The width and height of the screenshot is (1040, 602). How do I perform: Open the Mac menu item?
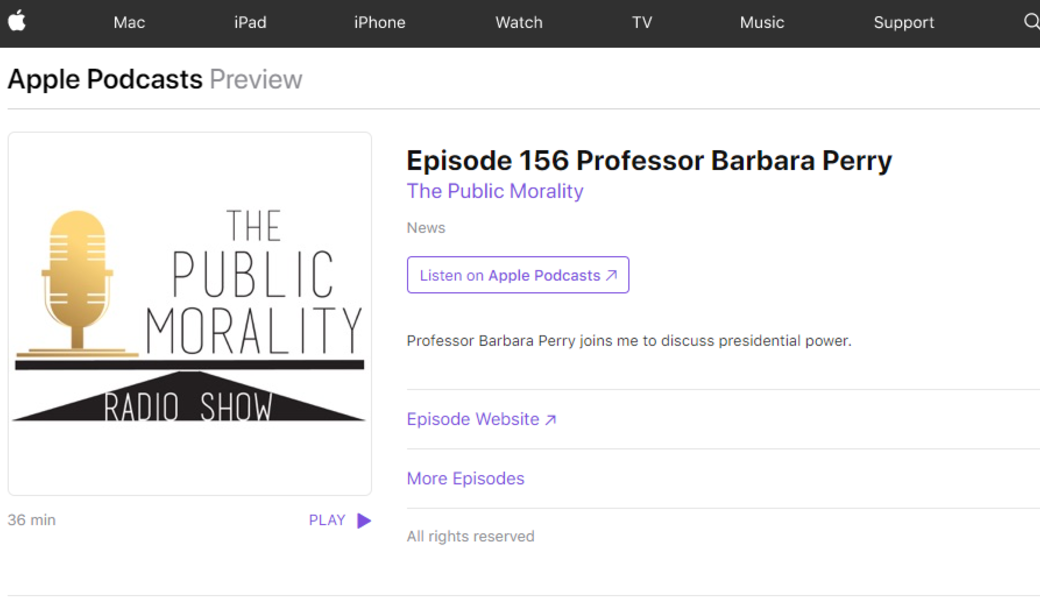click(x=129, y=23)
